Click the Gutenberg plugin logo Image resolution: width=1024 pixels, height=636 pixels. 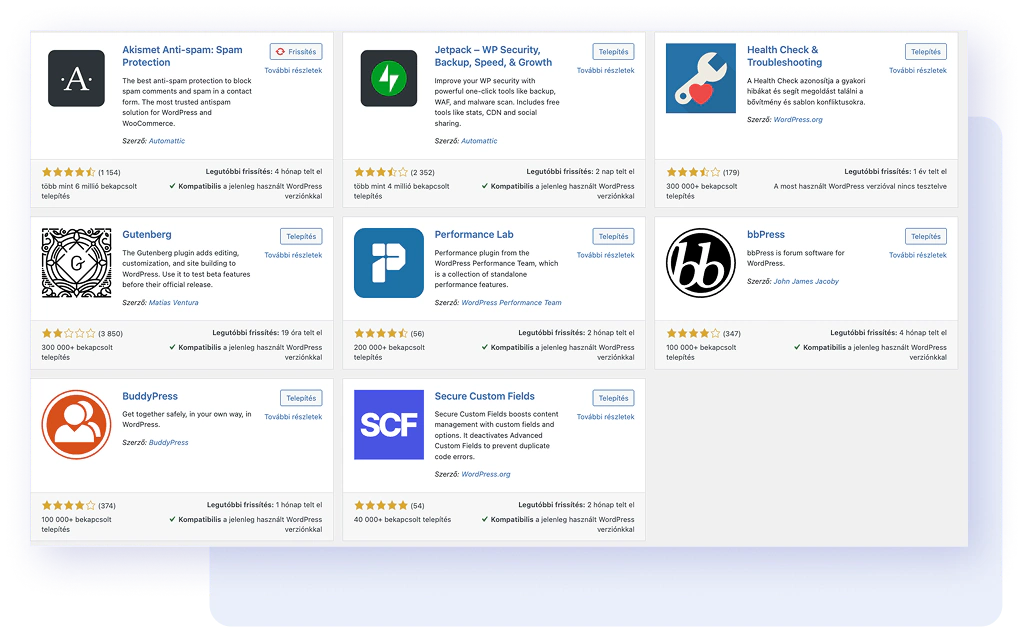pos(77,263)
